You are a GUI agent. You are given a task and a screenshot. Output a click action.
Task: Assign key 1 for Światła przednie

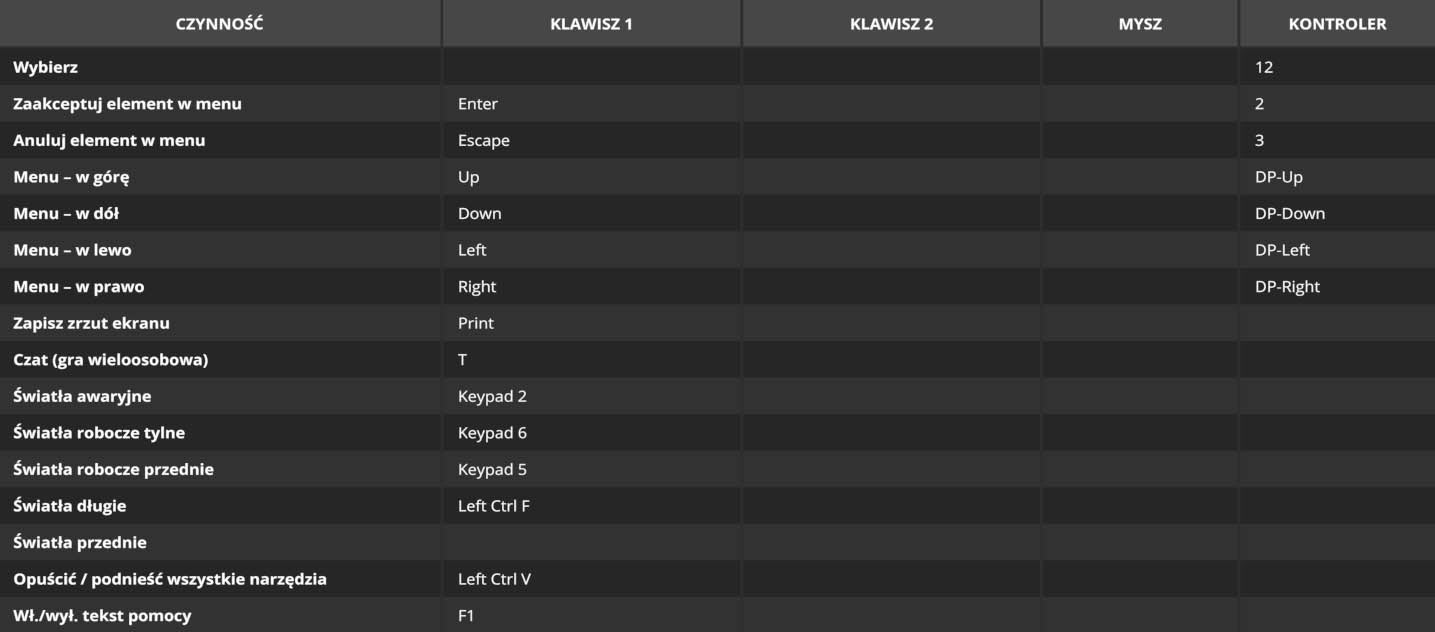(591, 542)
